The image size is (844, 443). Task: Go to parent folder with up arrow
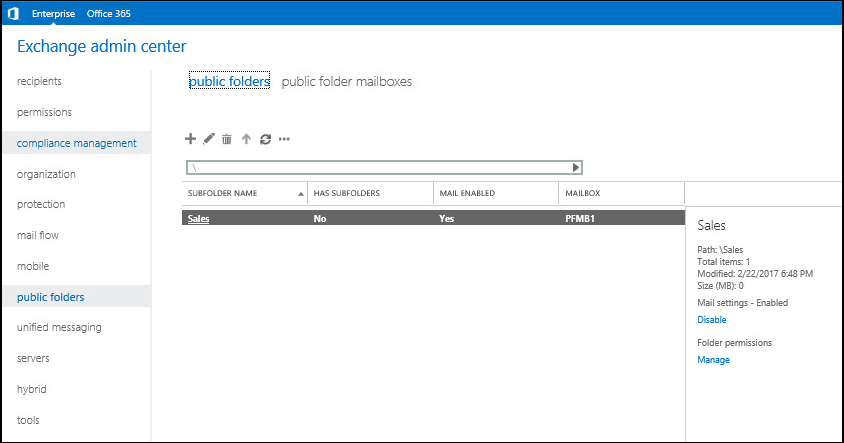pyautogui.click(x=246, y=139)
